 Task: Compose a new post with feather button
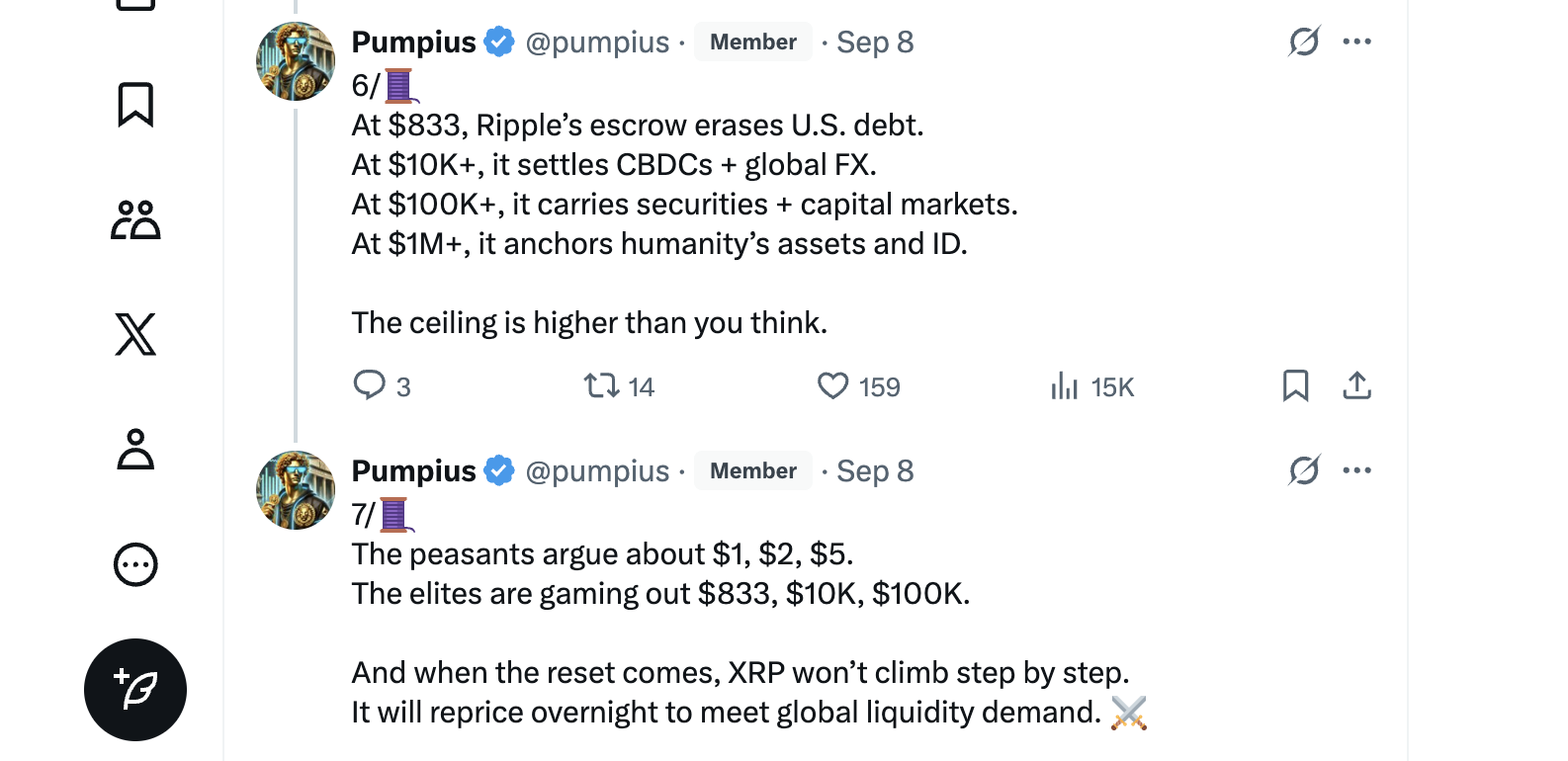135,690
